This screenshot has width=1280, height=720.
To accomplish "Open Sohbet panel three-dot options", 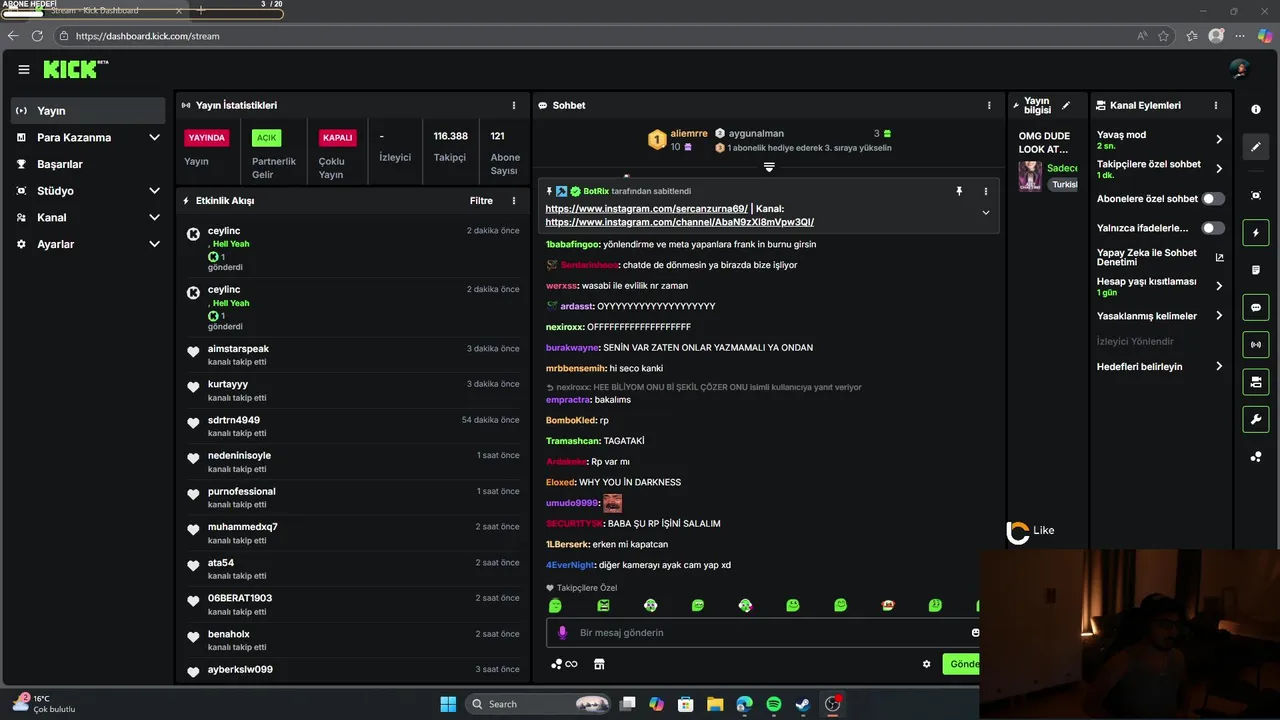I will coord(989,105).
